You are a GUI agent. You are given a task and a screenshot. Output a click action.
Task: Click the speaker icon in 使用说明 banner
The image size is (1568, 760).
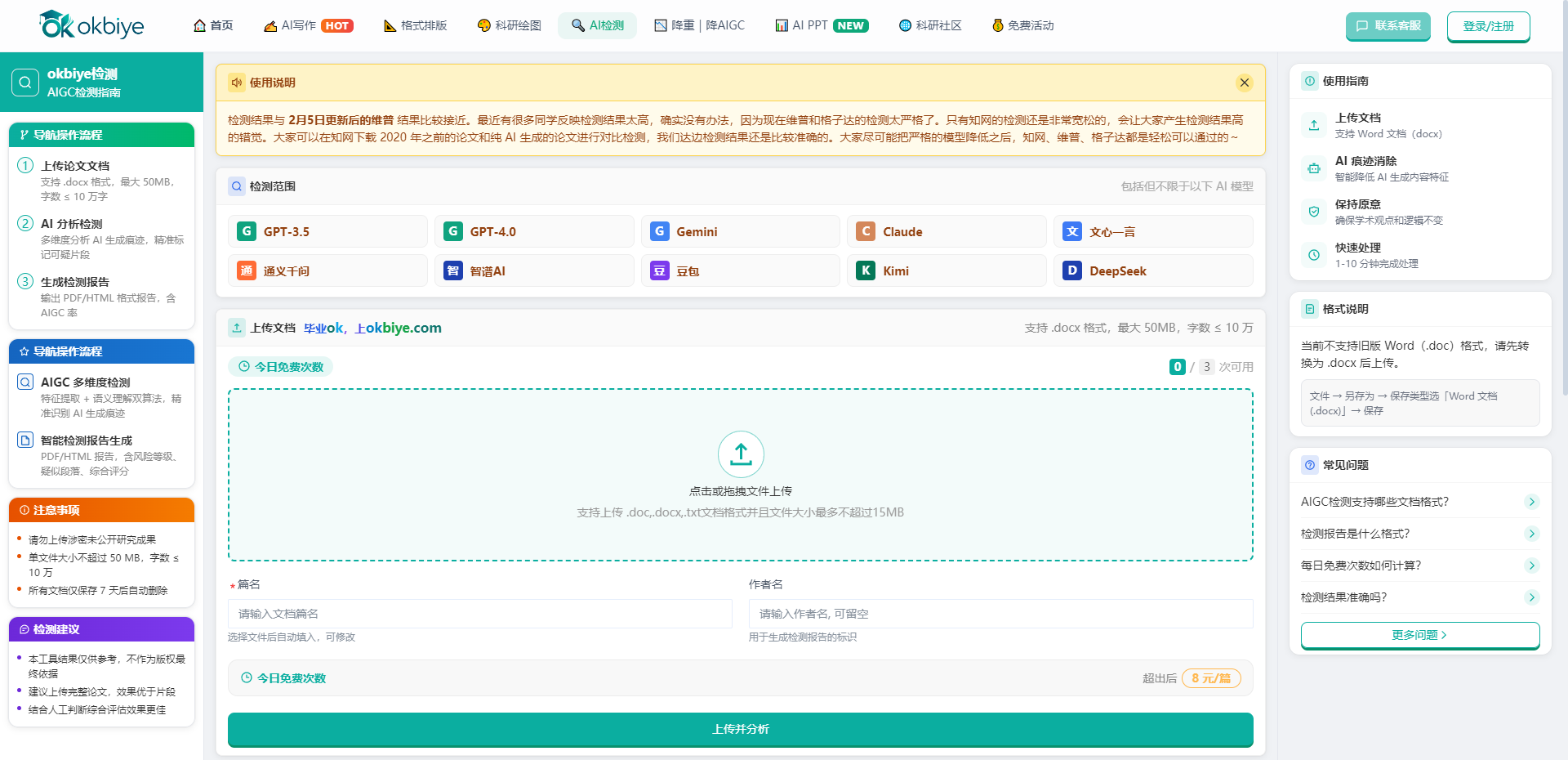237,83
